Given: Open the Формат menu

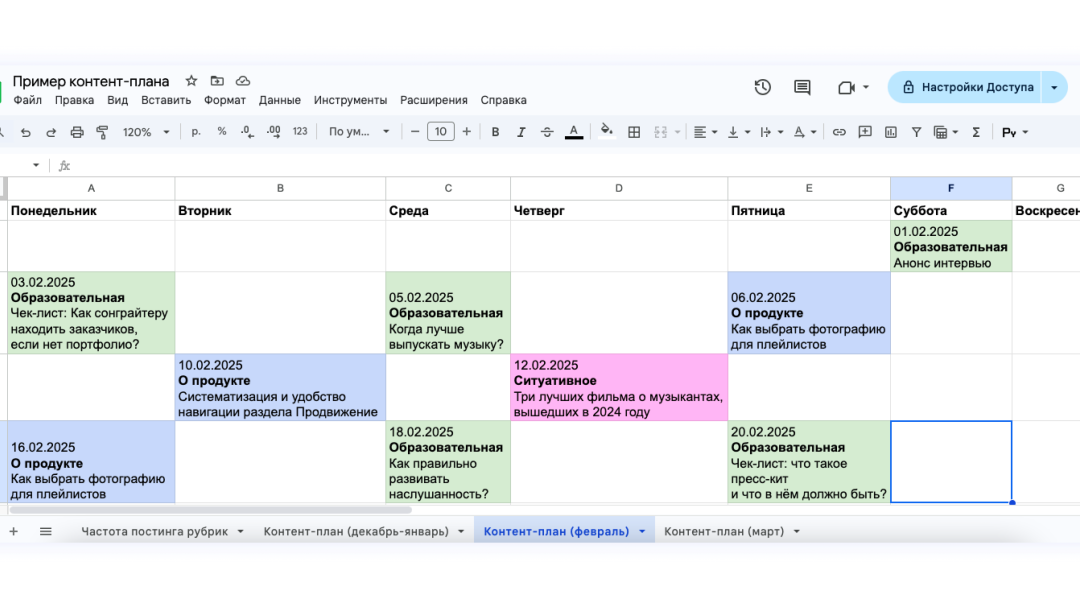Looking at the screenshot, I should 224,100.
